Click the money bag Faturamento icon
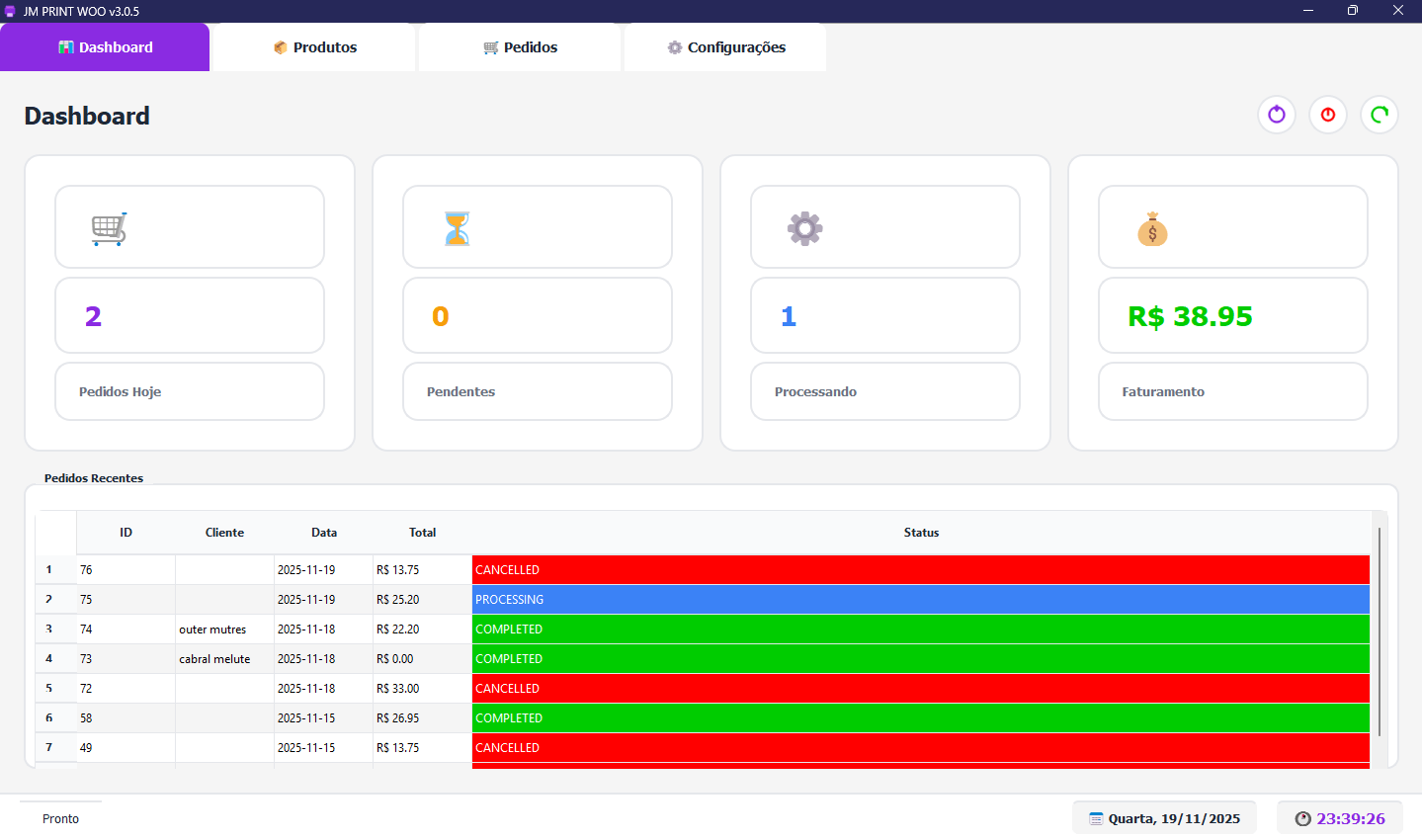 [1152, 228]
